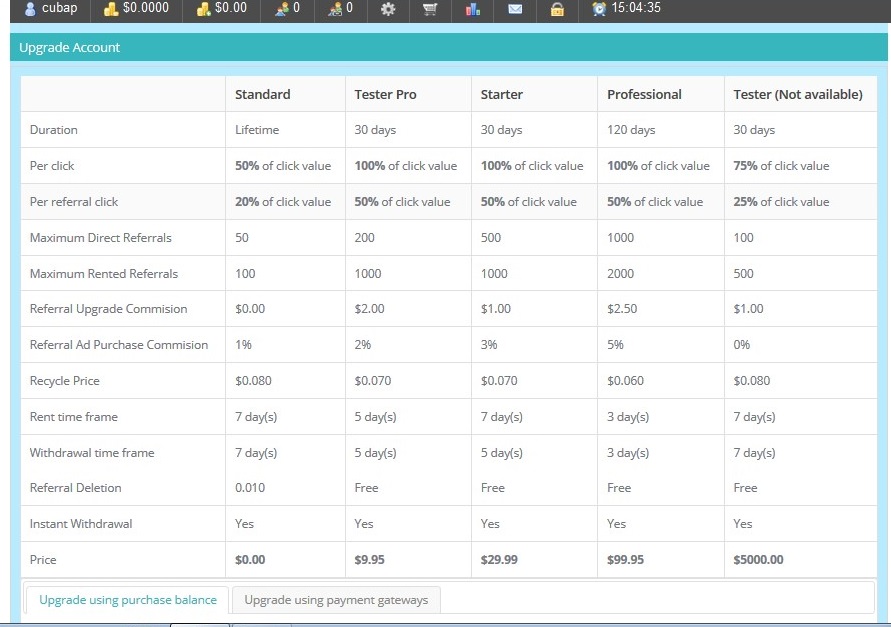Click the Maximum Direct Referrals row label
The height and width of the screenshot is (627, 891).
point(101,238)
